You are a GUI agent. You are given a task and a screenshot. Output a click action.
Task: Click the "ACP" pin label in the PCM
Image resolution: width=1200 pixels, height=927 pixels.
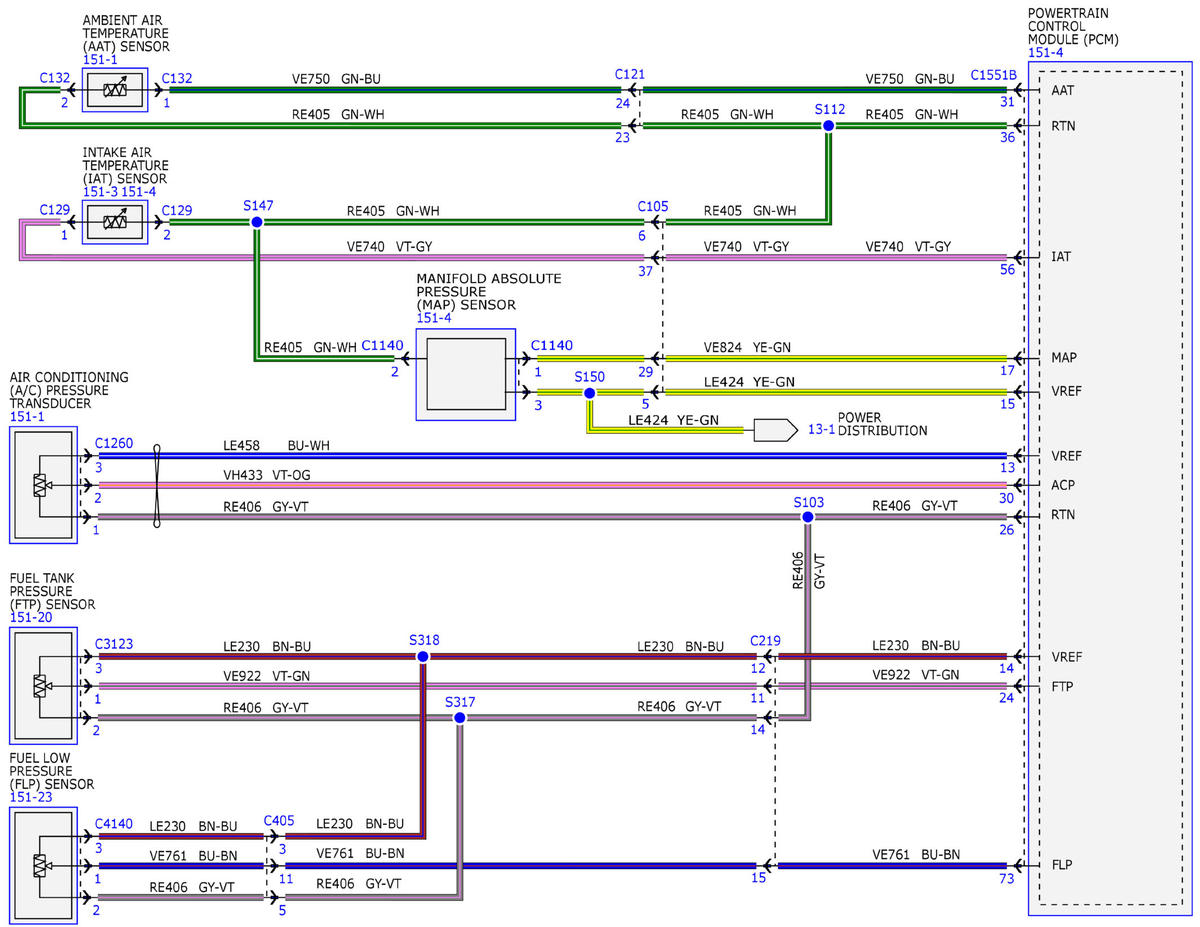(1065, 485)
